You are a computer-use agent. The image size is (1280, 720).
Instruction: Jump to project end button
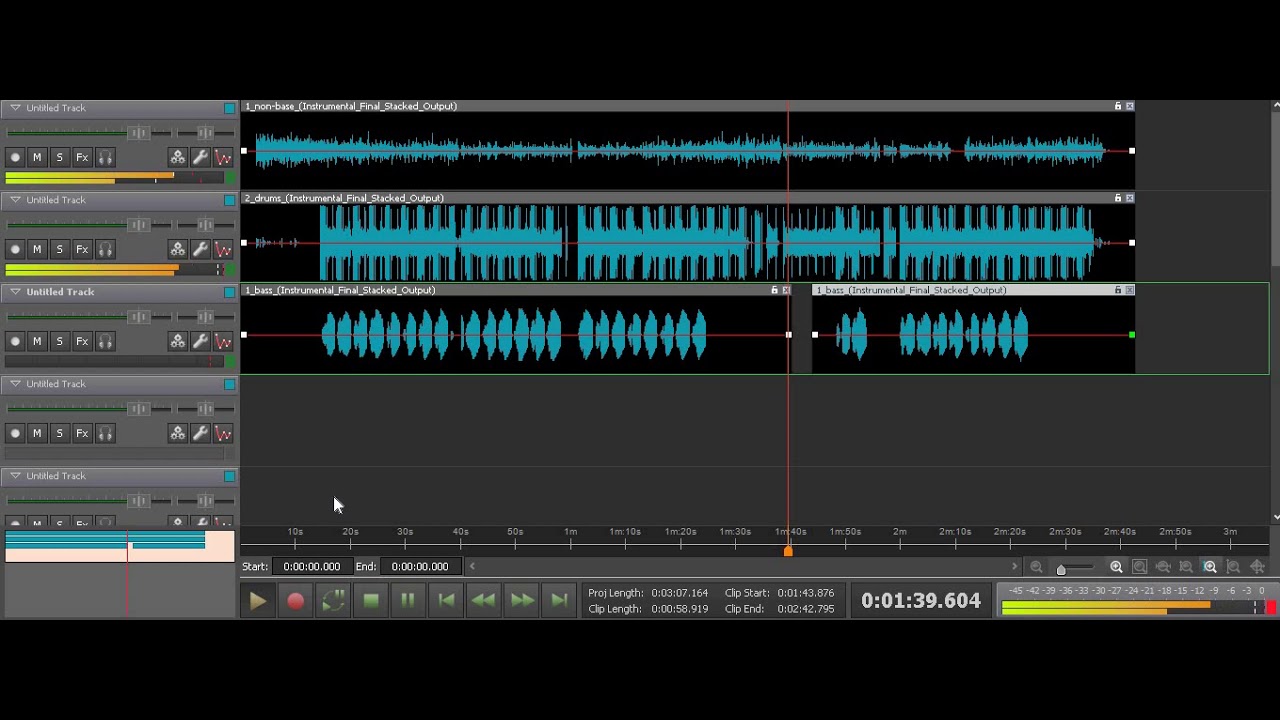[x=560, y=601]
